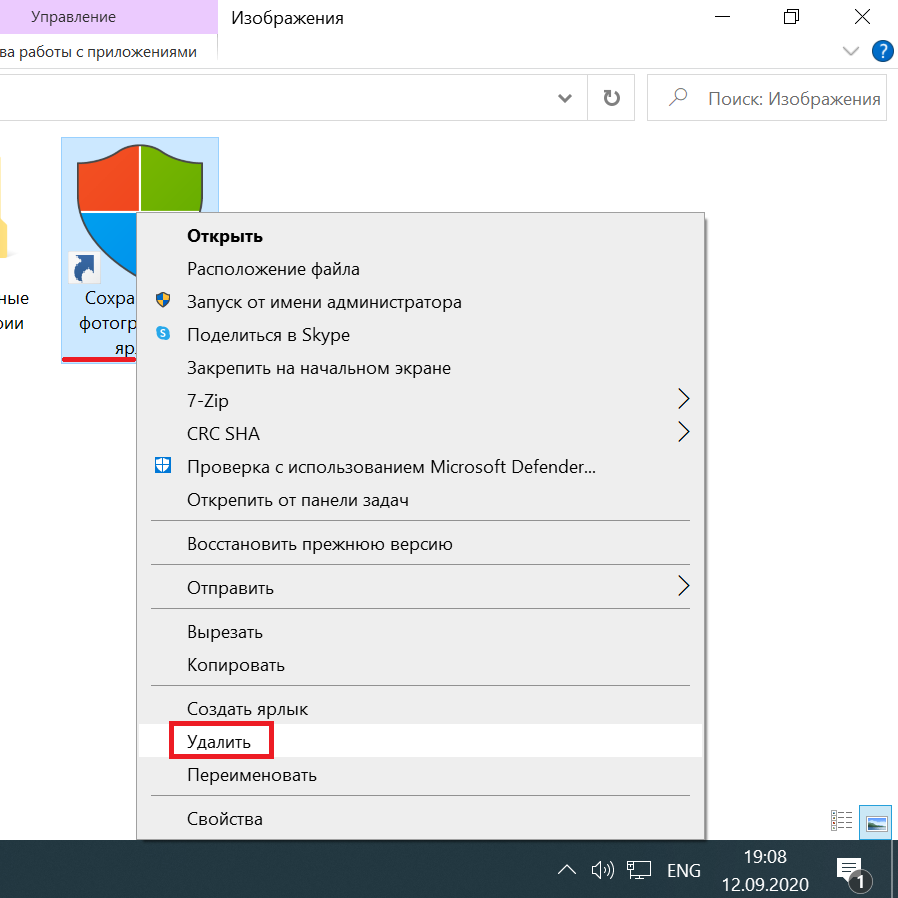Expand the 7-Zip submenu arrow
This screenshot has height=898, width=898.
pos(683,399)
